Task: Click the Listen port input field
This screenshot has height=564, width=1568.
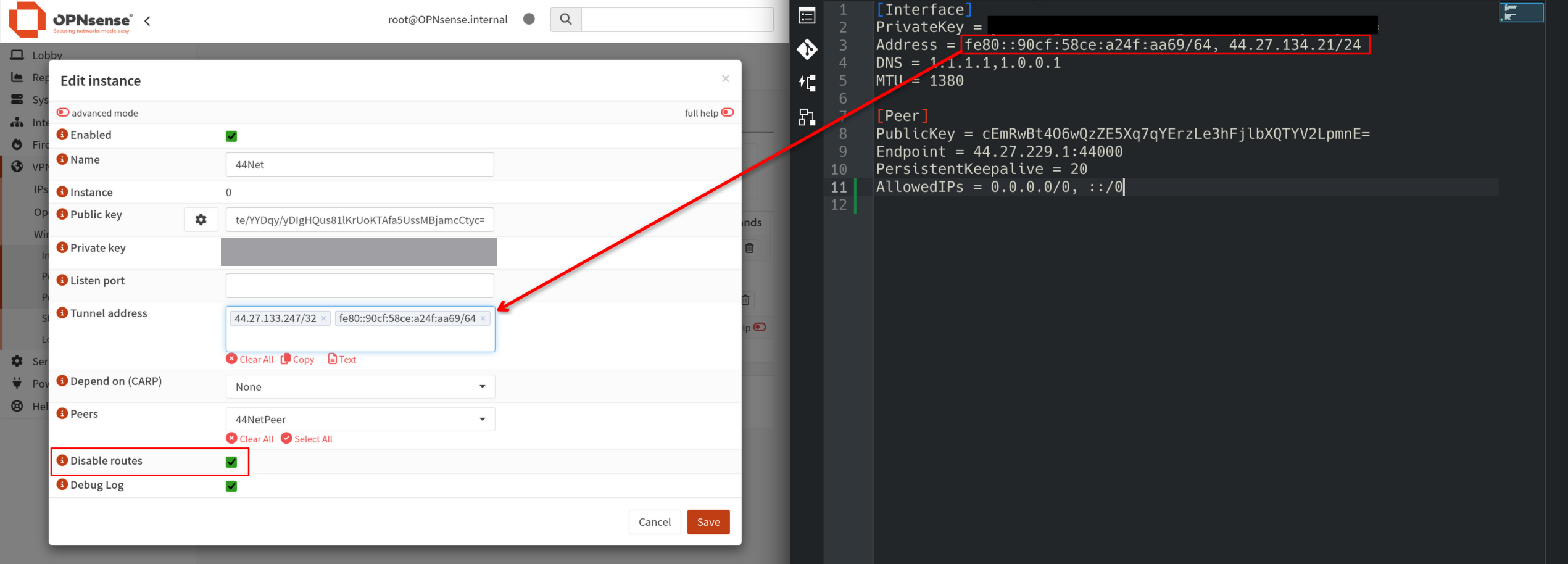Action: 360,286
